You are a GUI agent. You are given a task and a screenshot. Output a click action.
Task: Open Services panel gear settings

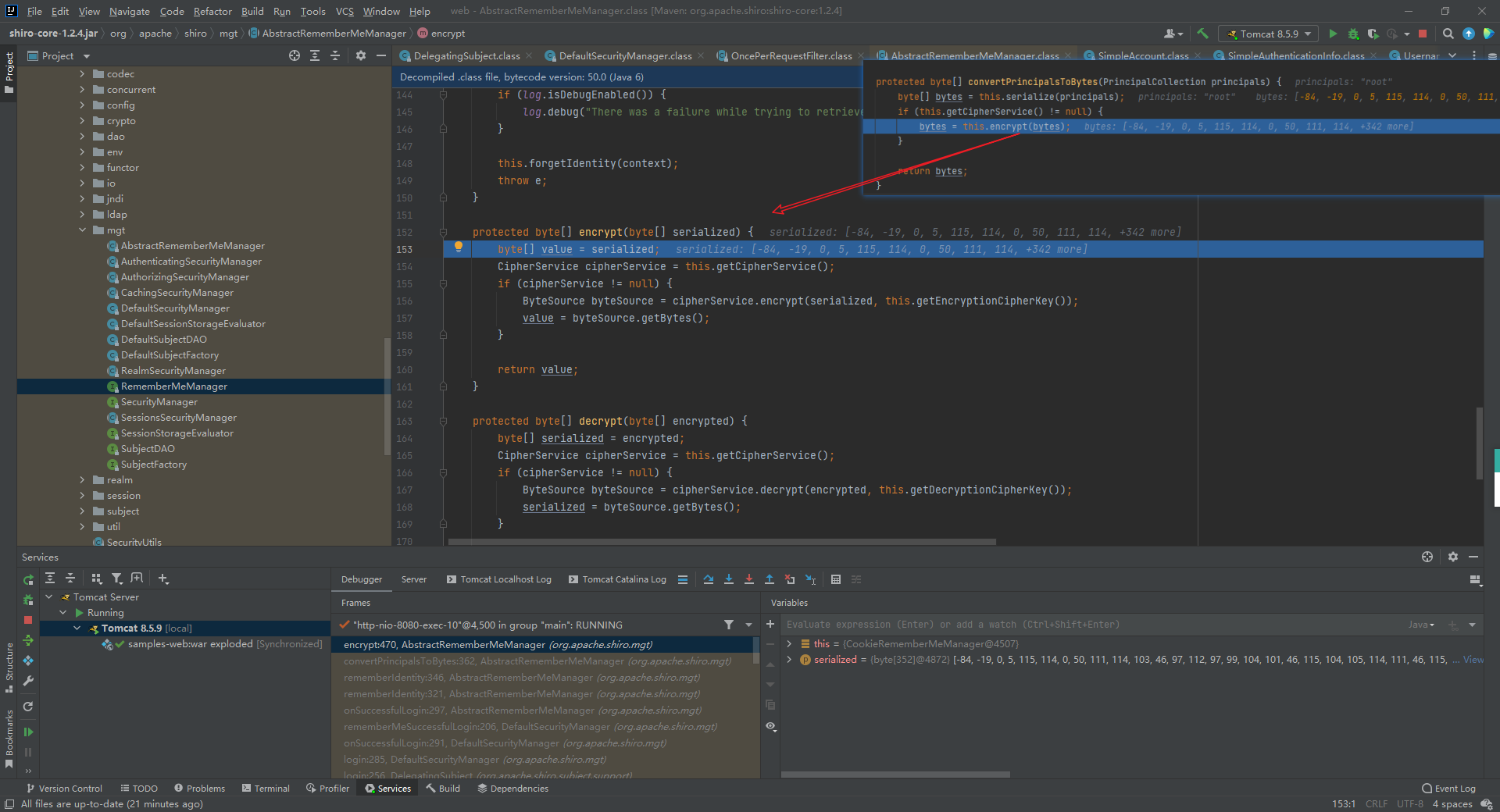(x=1452, y=557)
